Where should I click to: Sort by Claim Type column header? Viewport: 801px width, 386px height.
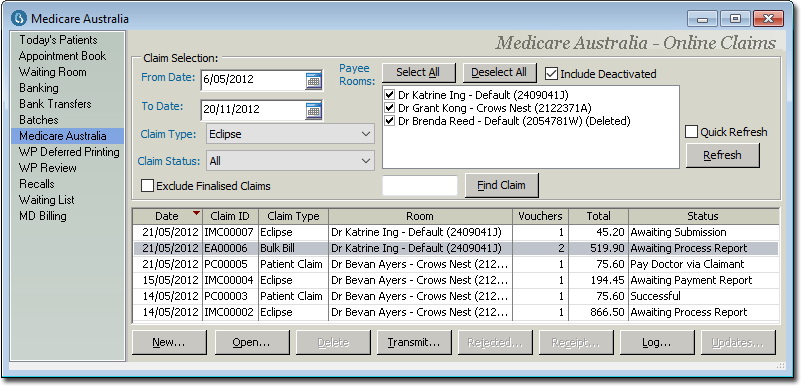click(x=293, y=216)
